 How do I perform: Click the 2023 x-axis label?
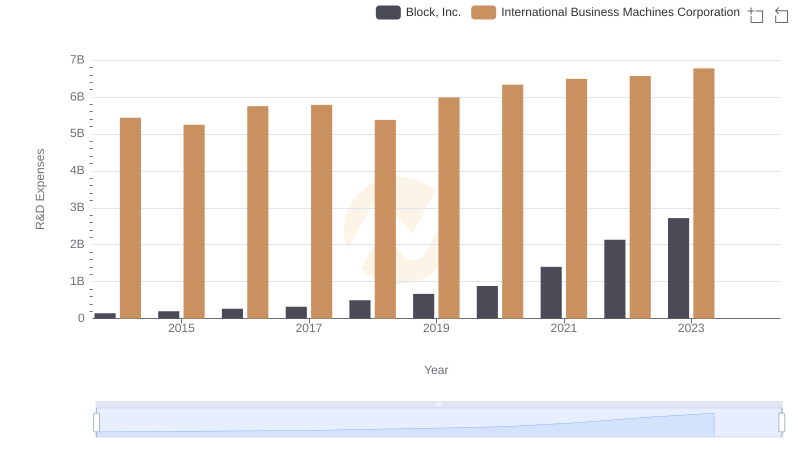pyautogui.click(x=691, y=328)
